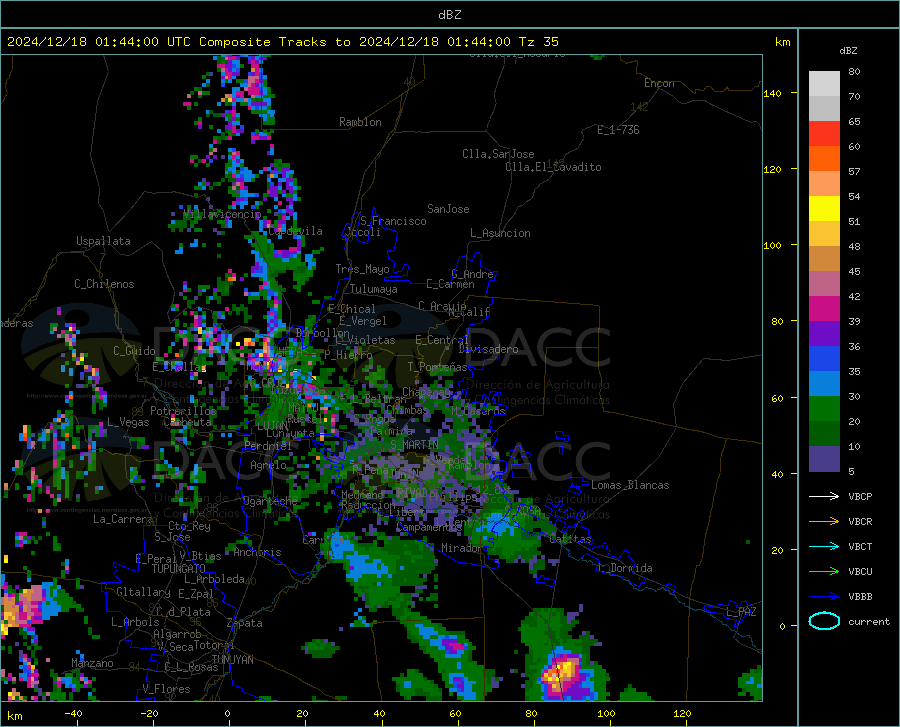Click the cyan 'current' ellipse legend icon

tap(824, 621)
